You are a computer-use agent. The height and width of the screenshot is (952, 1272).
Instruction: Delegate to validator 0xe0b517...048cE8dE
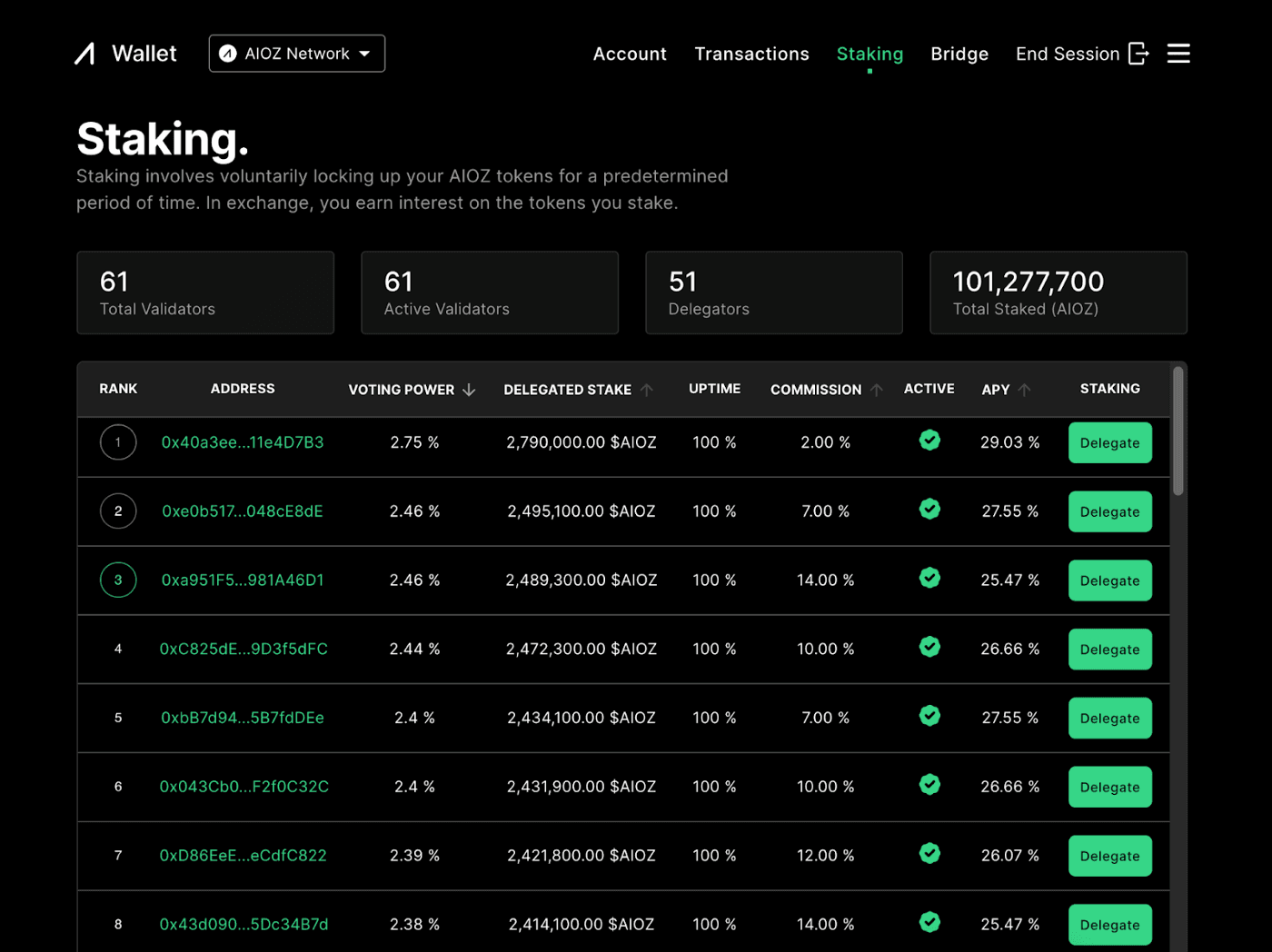(x=1110, y=512)
